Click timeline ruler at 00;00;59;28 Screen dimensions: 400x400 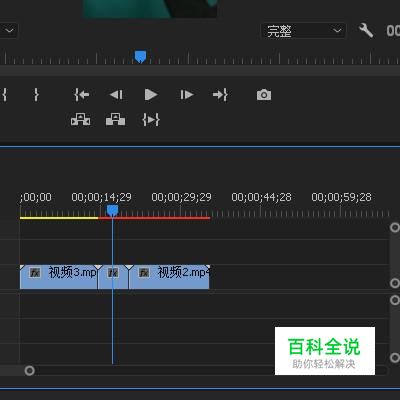pyautogui.click(x=341, y=197)
